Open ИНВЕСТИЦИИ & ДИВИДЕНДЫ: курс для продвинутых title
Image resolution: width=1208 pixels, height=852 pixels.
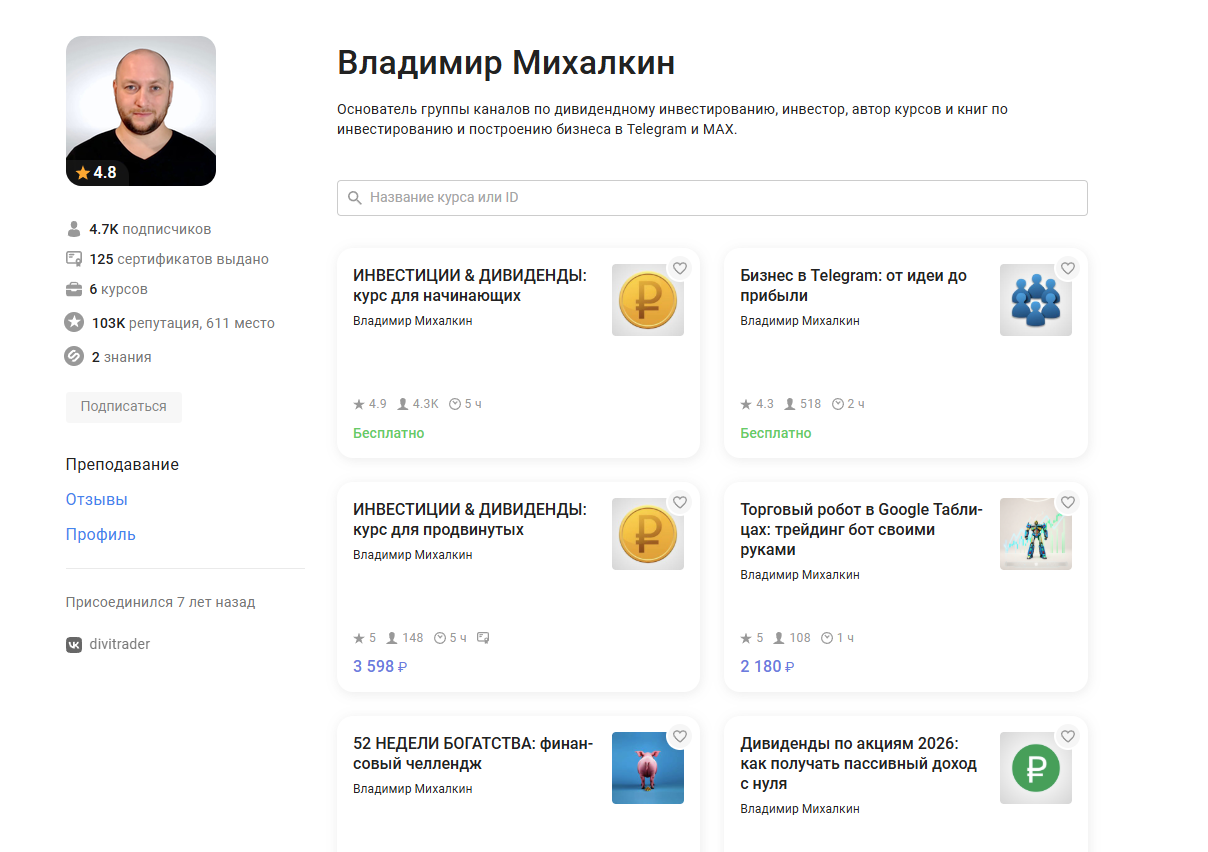470,520
